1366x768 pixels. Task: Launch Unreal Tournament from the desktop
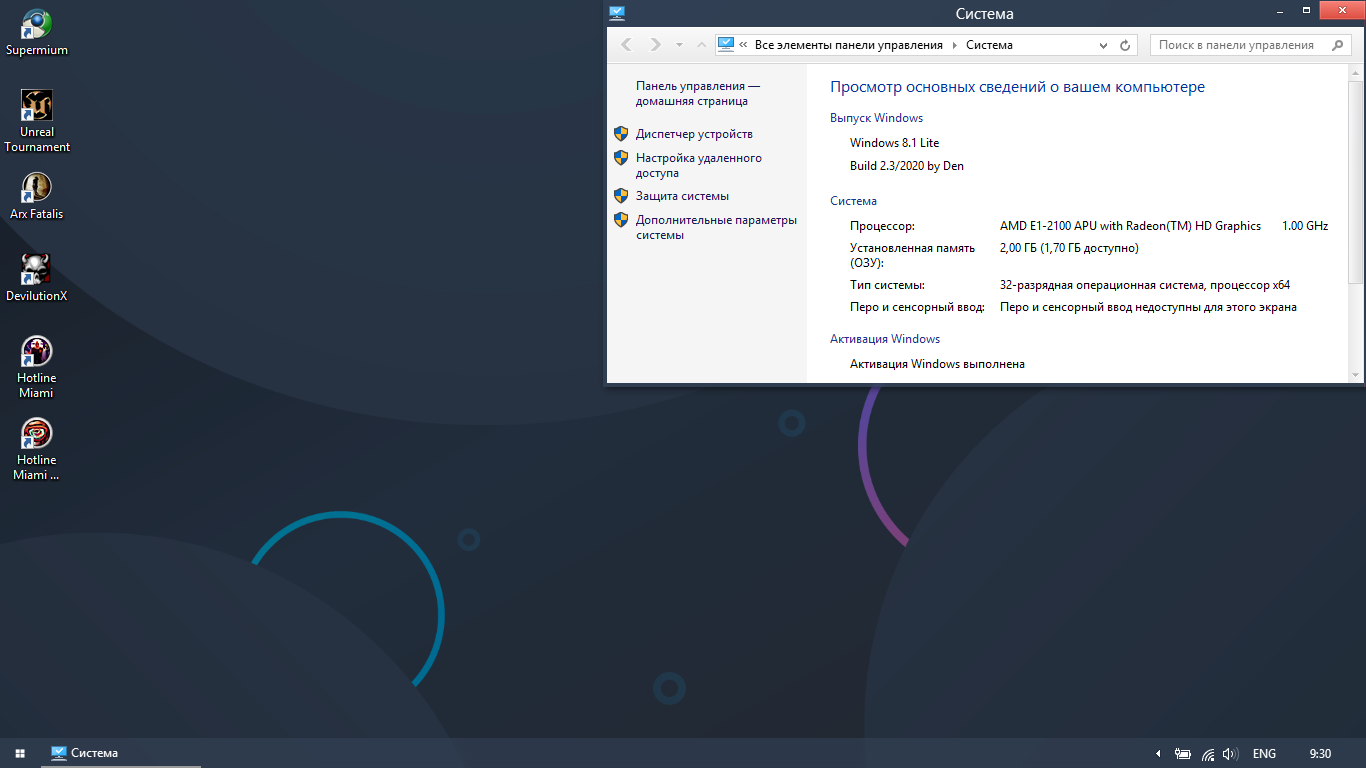(37, 121)
